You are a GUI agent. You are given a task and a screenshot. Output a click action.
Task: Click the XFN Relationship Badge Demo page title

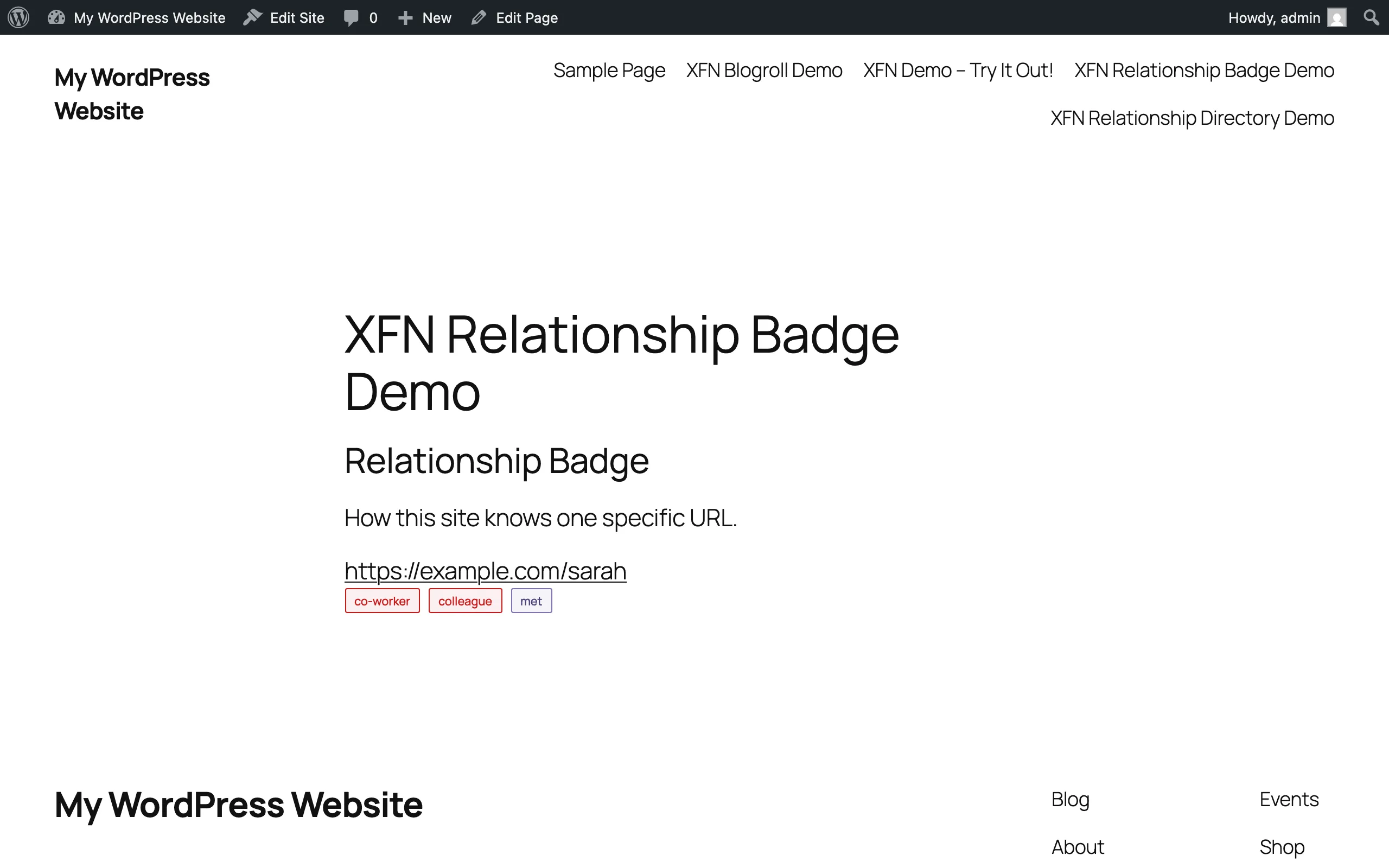(x=622, y=363)
